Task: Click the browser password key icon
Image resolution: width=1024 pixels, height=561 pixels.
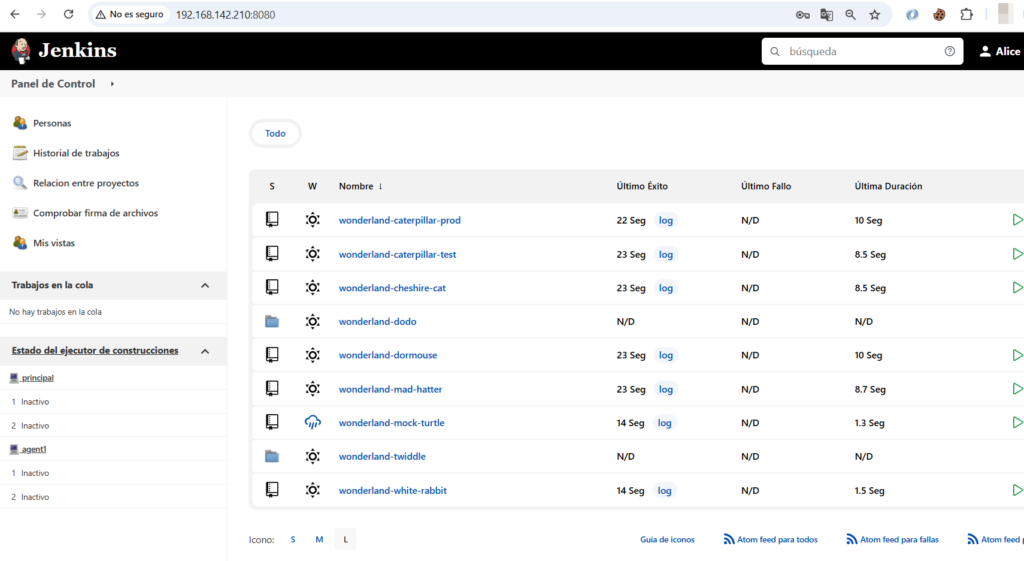Action: coord(803,14)
